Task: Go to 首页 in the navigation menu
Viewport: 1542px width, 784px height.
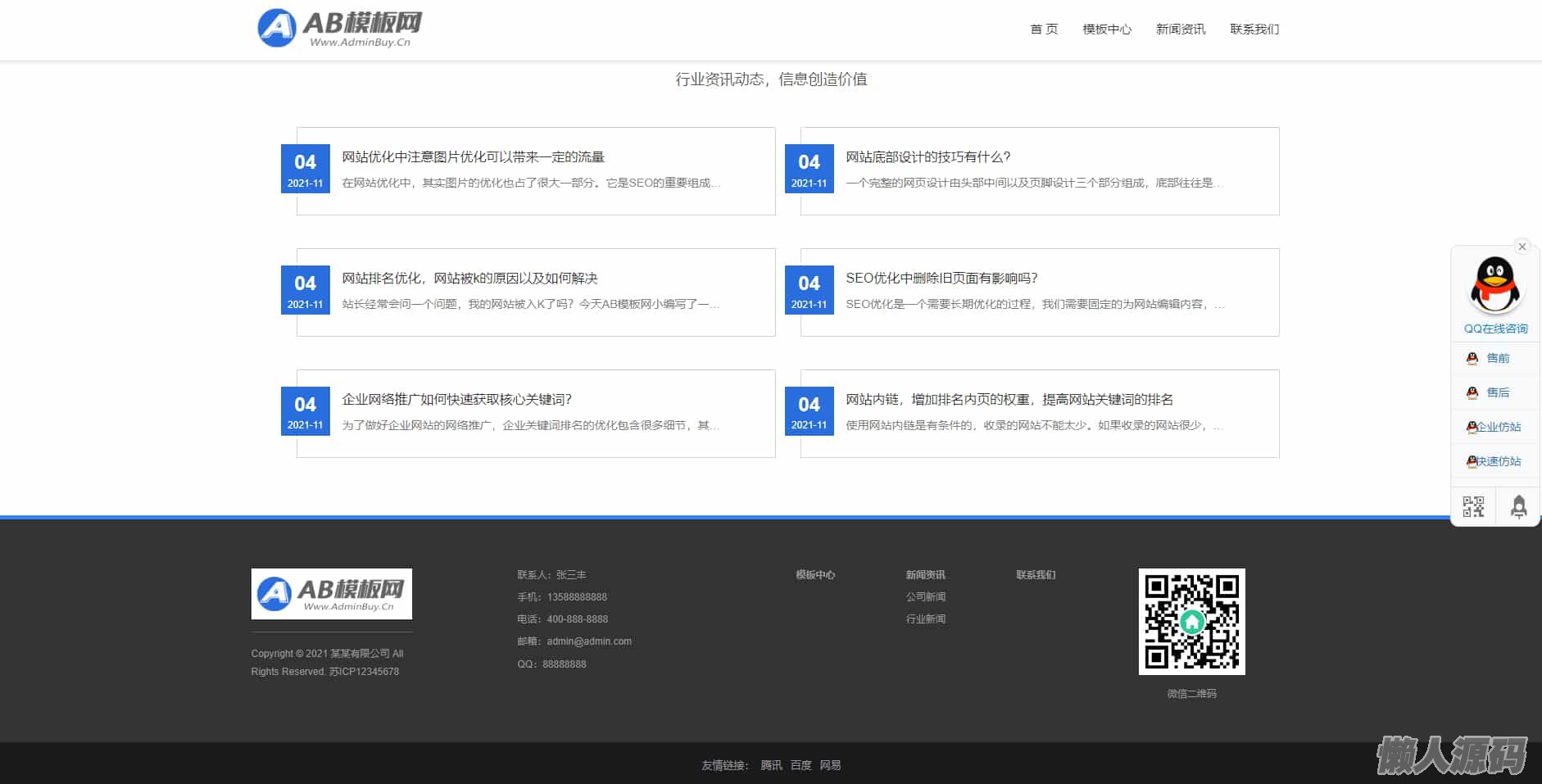Action: pyautogui.click(x=1043, y=29)
